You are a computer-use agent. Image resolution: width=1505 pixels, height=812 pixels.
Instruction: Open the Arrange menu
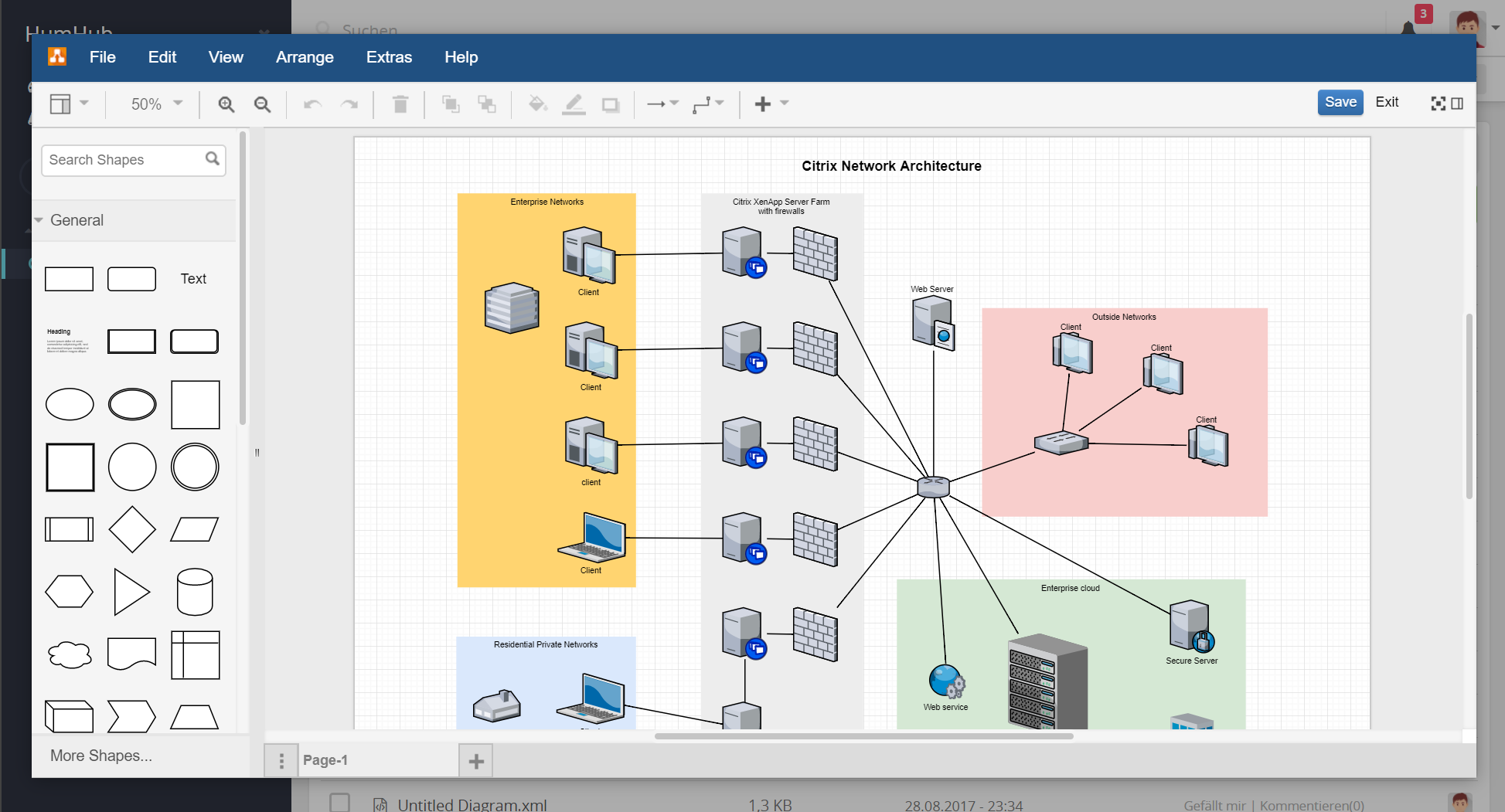(x=305, y=57)
